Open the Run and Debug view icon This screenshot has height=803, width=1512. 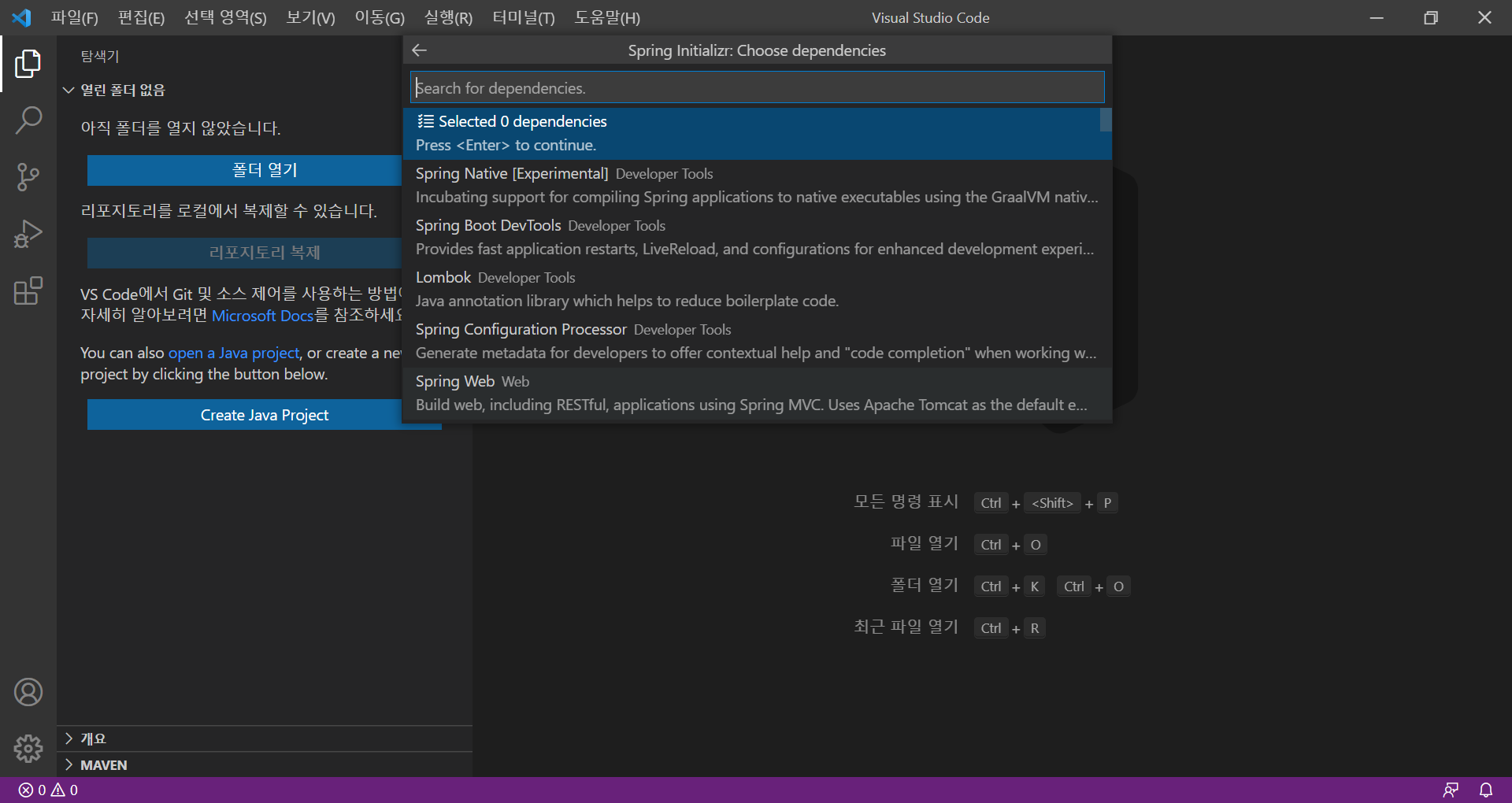[28, 234]
